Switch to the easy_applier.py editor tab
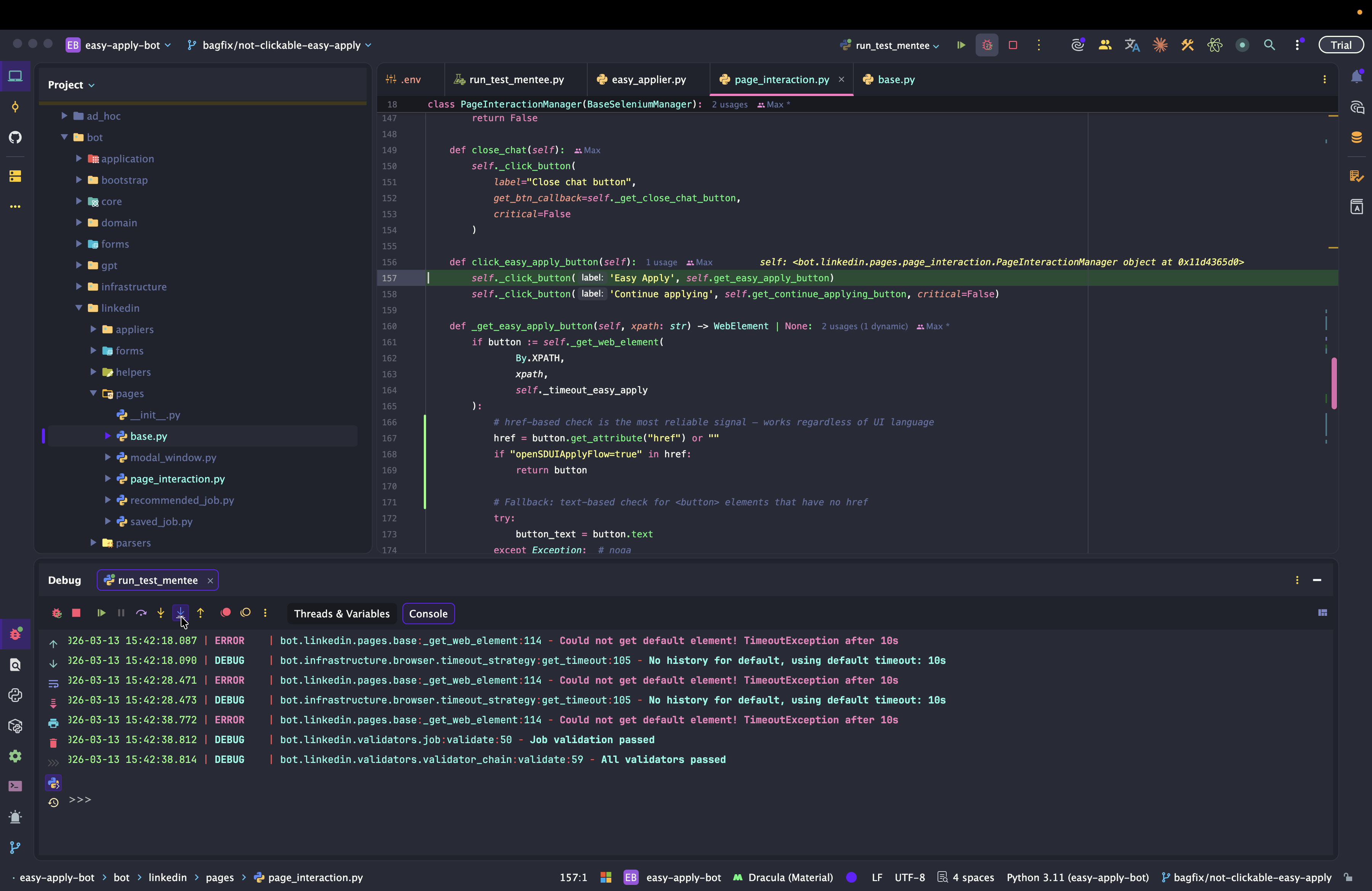 [x=648, y=80]
